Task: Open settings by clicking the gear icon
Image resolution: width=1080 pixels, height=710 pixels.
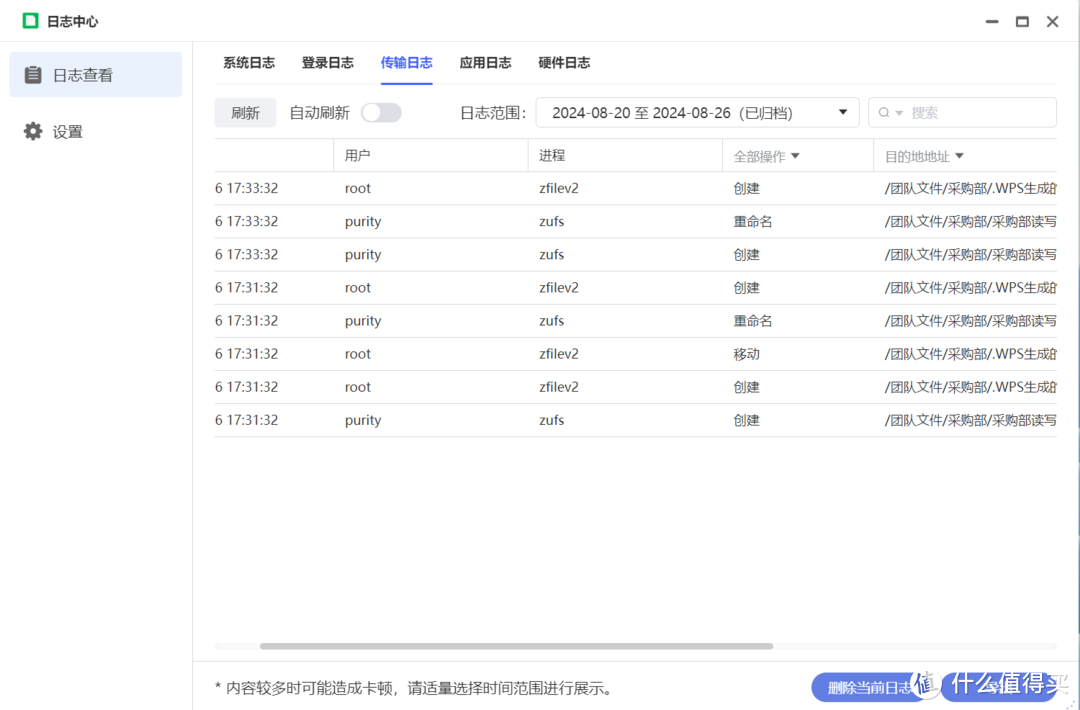Action: pos(33,131)
